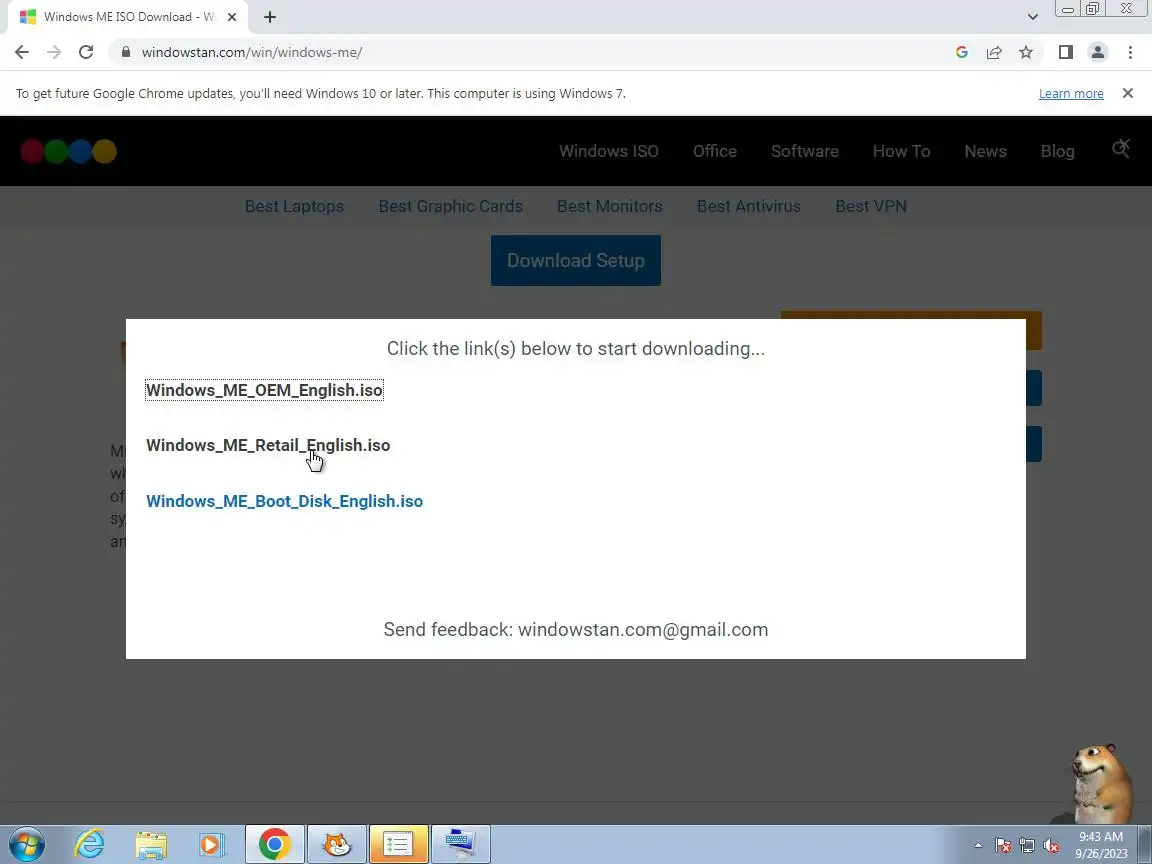Open Action Center flag icon
The image size is (1152, 864).
click(1003, 846)
